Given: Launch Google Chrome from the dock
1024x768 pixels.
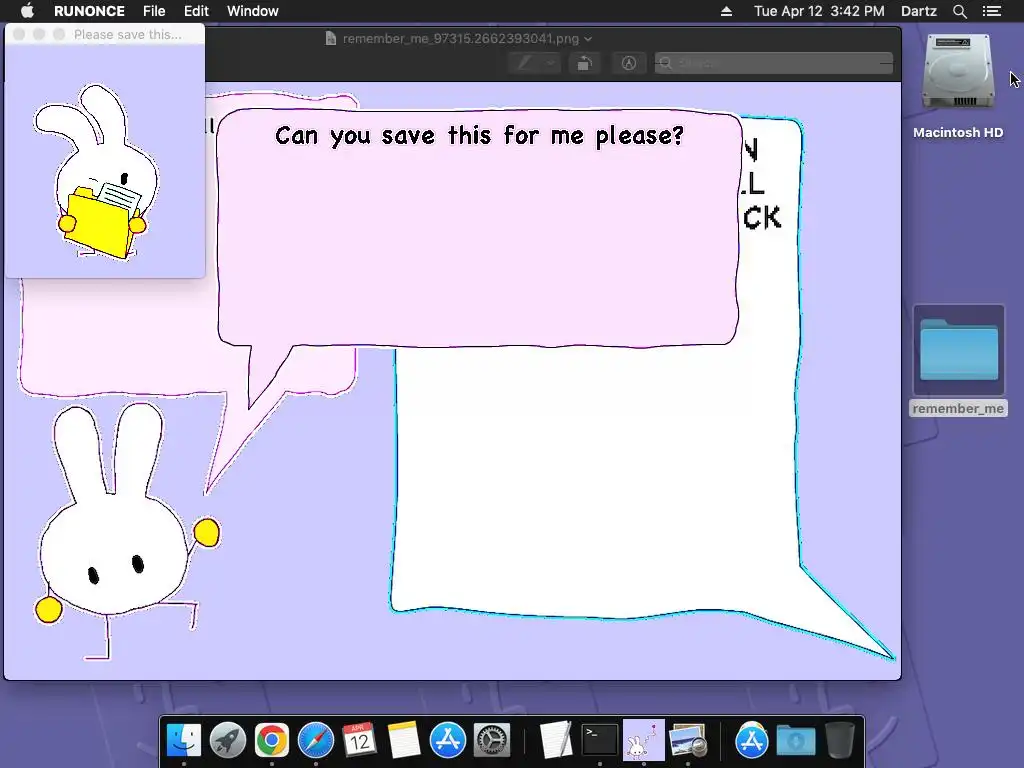Looking at the screenshot, I should [272, 741].
